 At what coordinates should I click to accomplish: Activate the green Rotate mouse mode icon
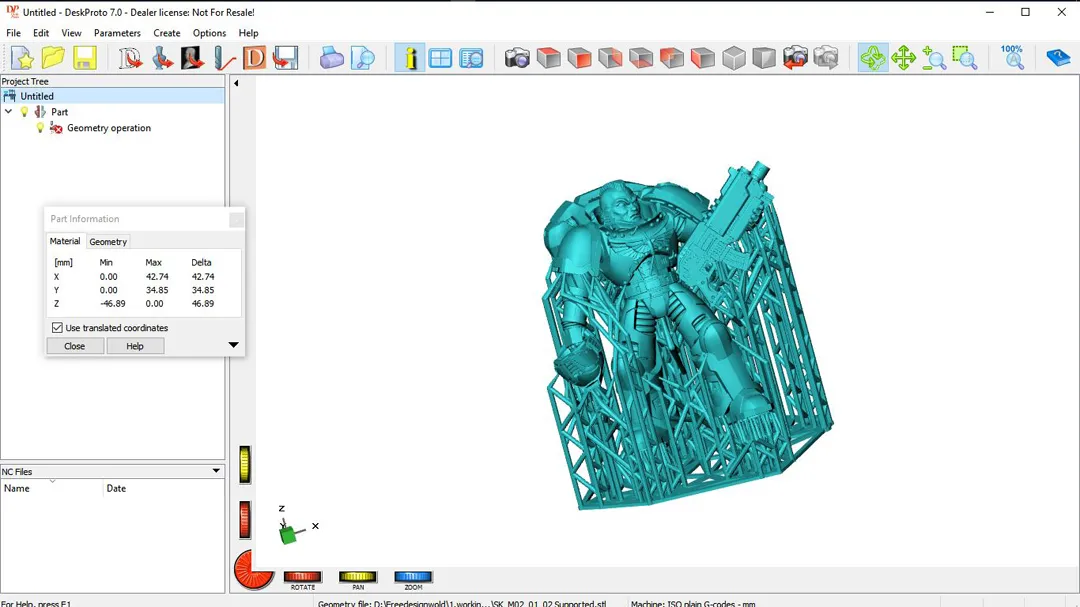tap(873, 58)
